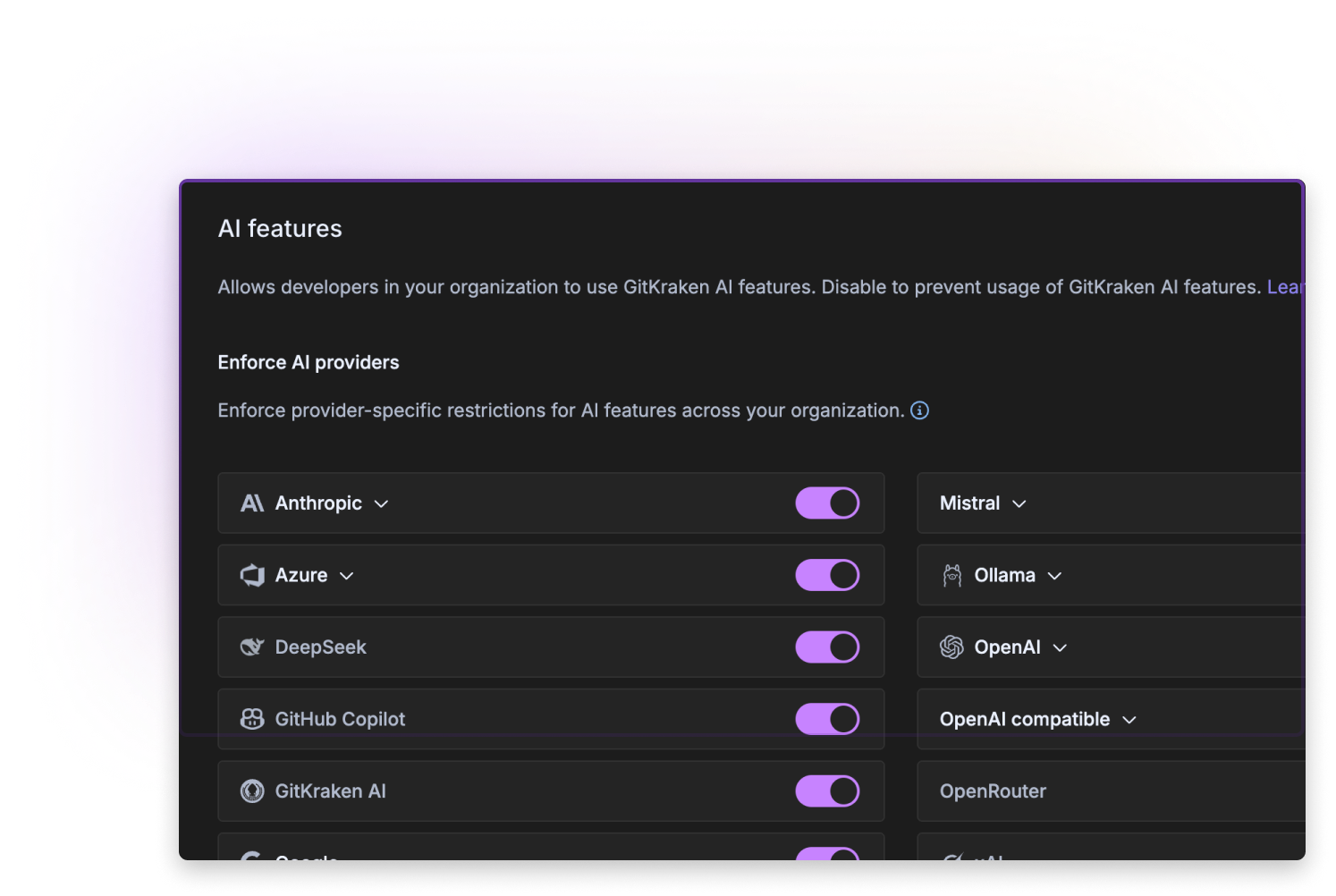The width and height of the screenshot is (1336, 896).
Task: Open the Learn more link
Action: click(x=1285, y=287)
